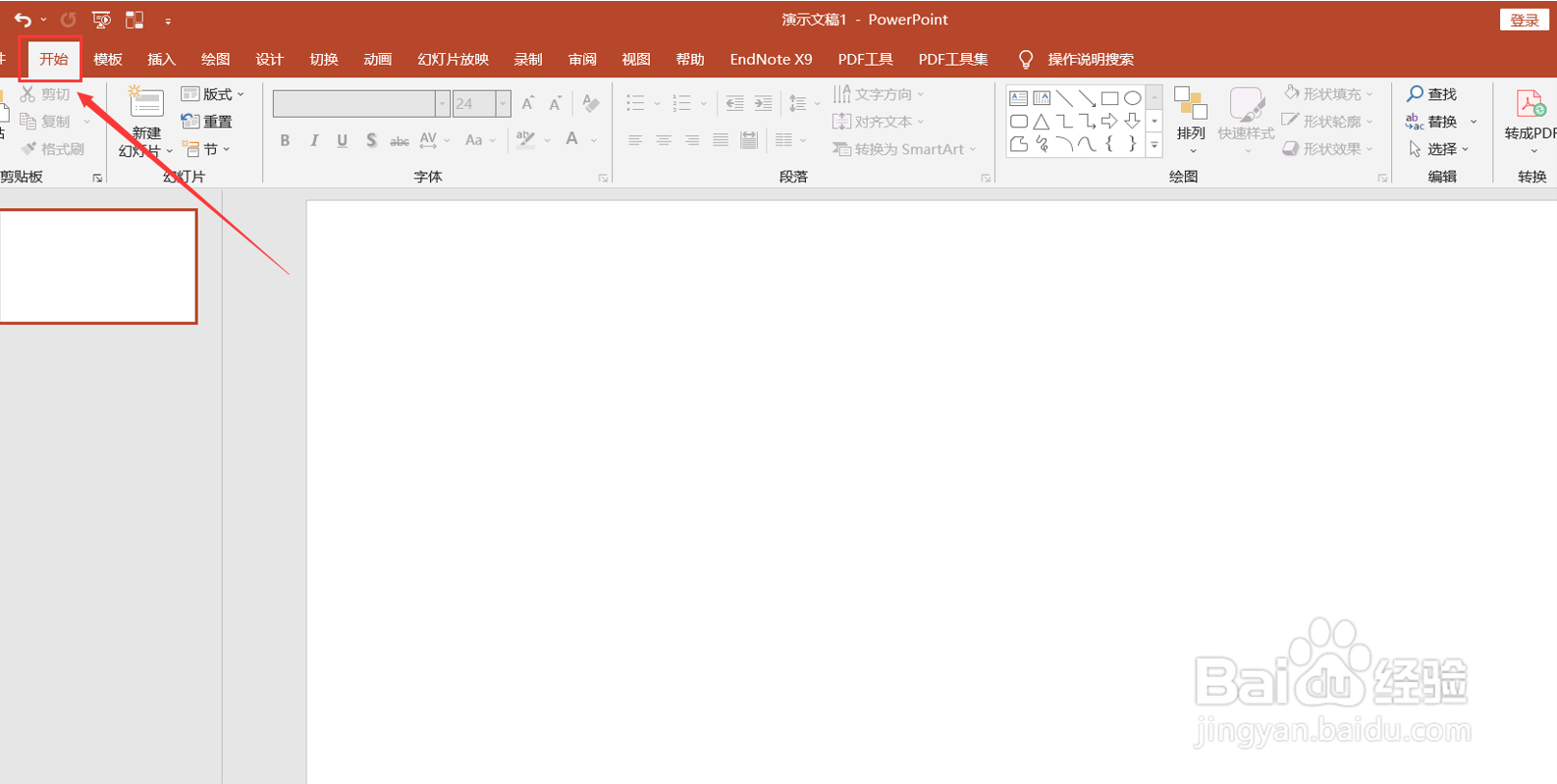Decrease list indent level icon
The height and width of the screenshot is (784, 1557).
(x=734, y=103)
